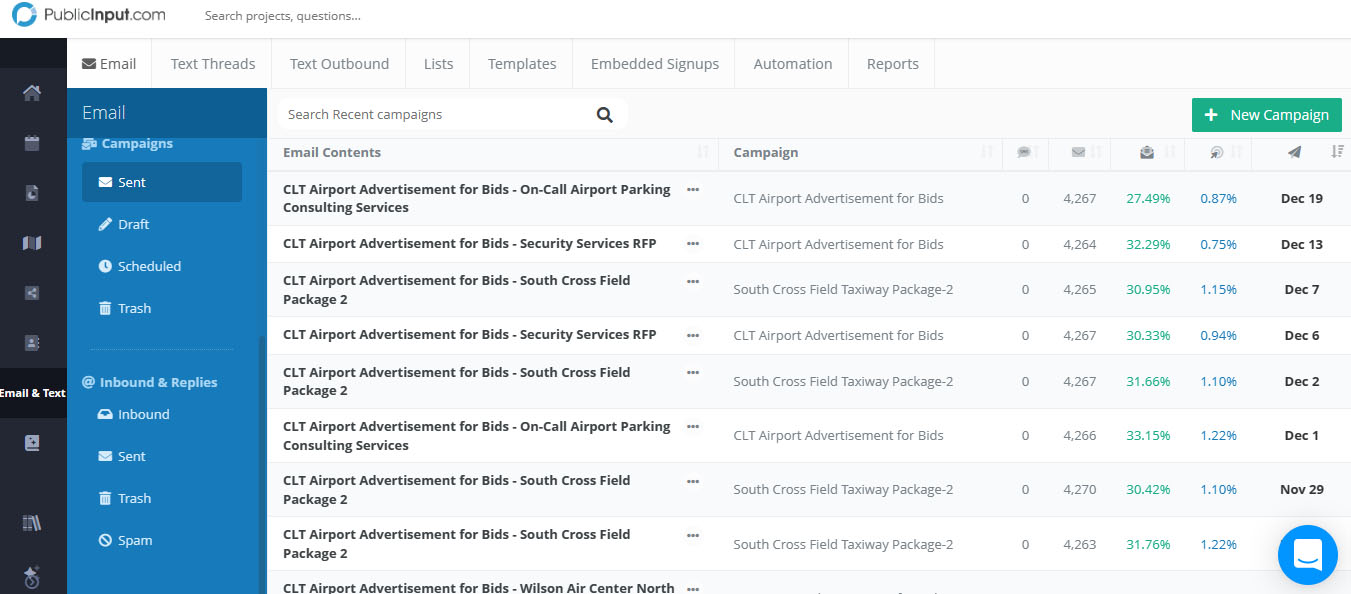Open the calendar icon in left sidebar
This screenshot has height=594, width=1351.
[32, 143]
